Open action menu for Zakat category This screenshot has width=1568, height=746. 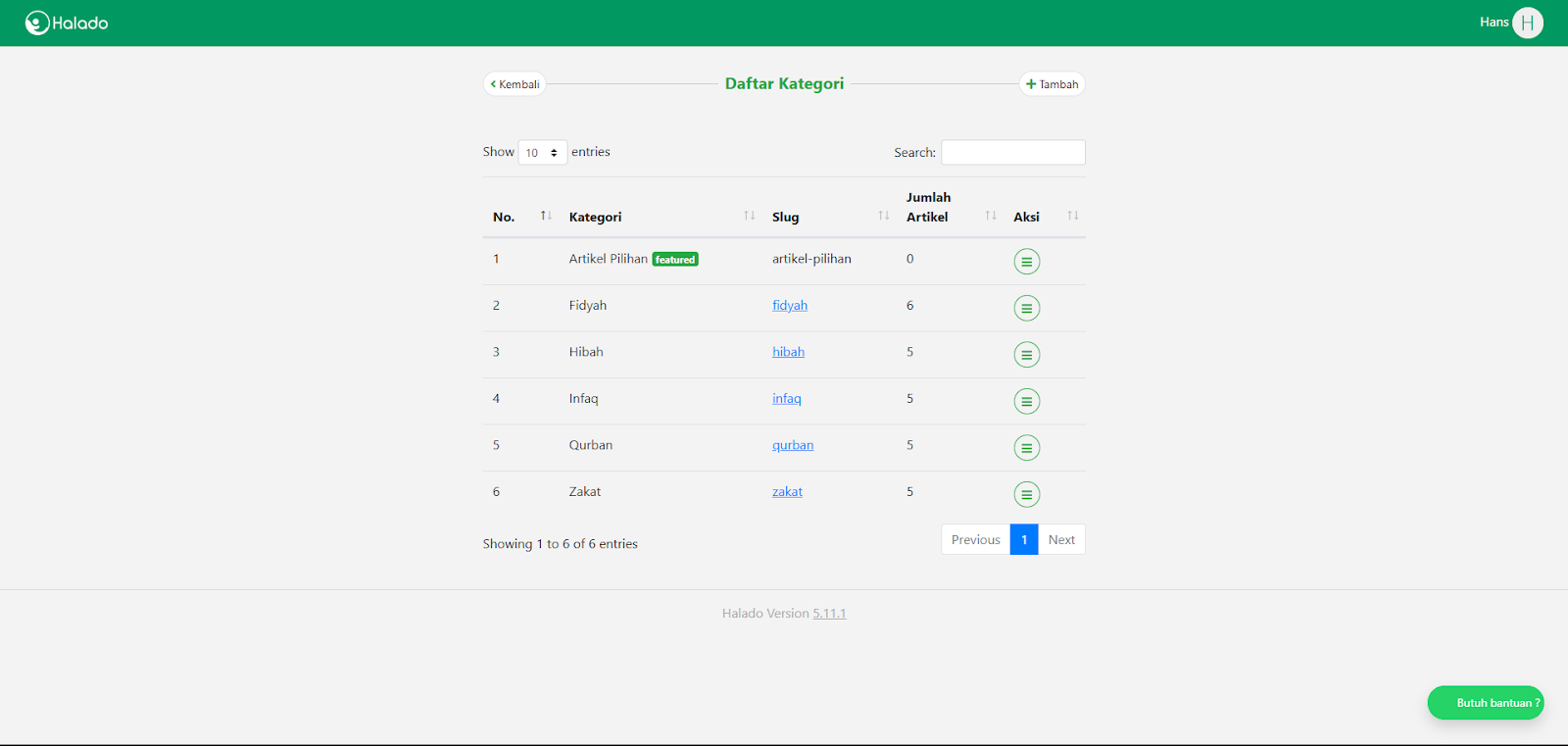pyautogui.click(x=1026, y=494)
